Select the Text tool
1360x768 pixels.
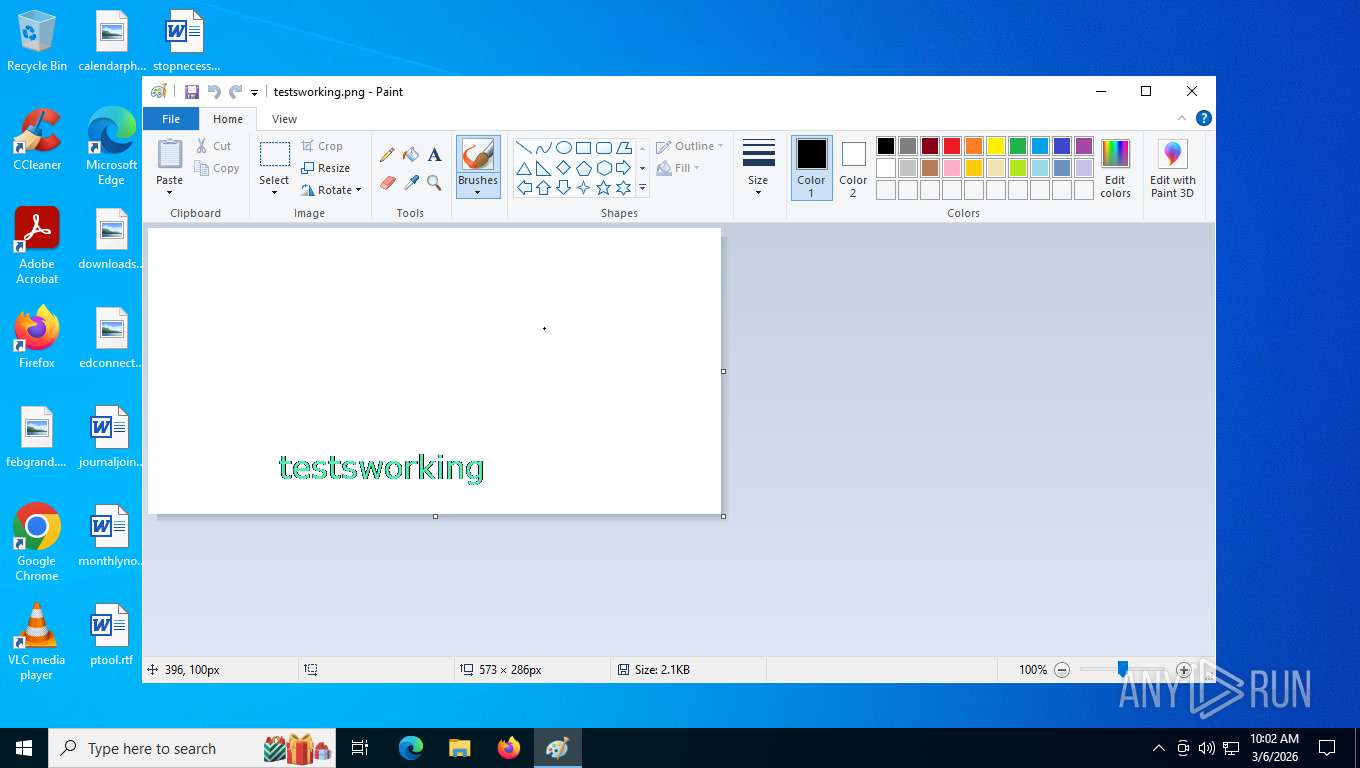(434, 155)
